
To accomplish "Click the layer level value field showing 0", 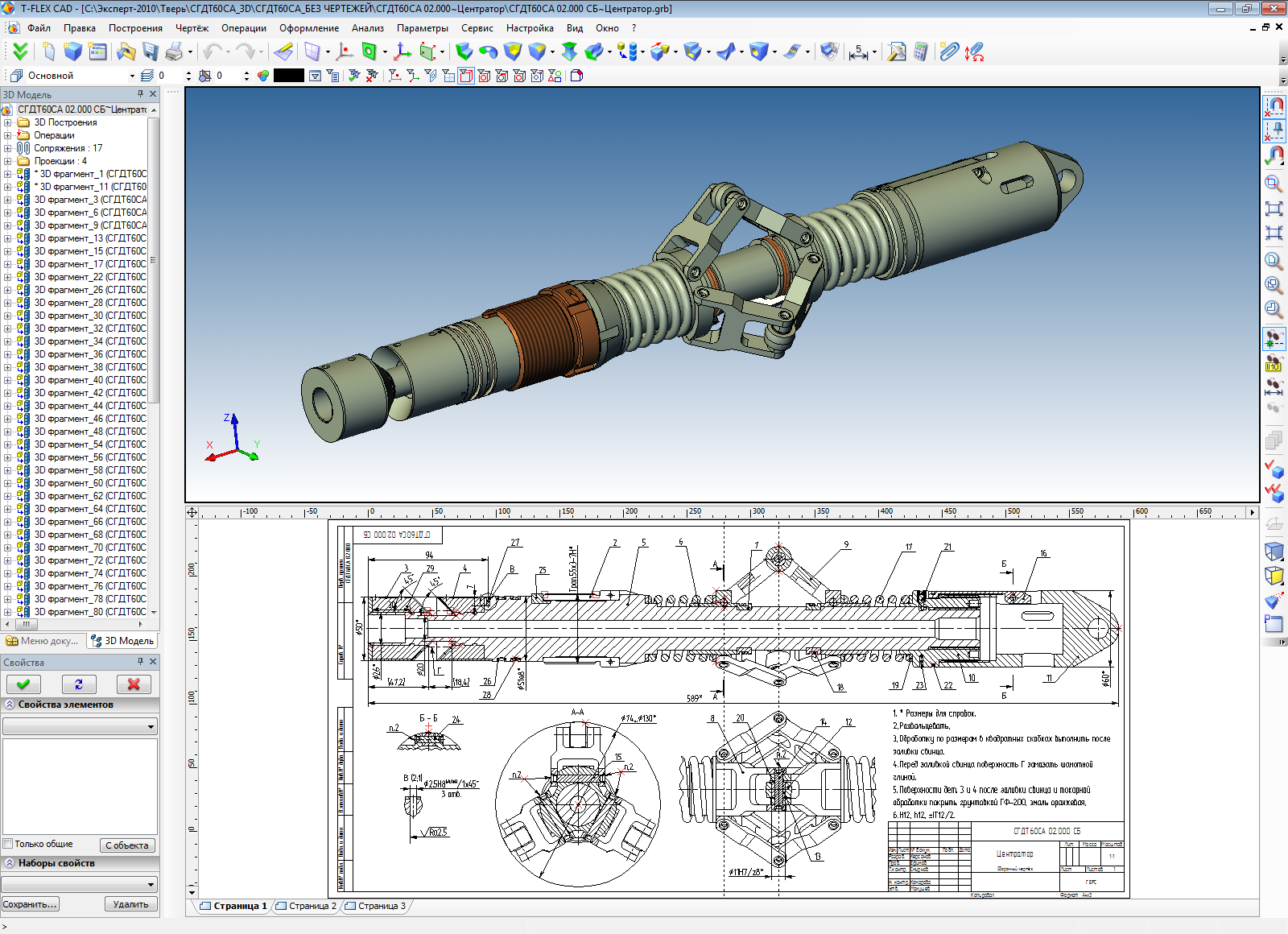I will (170, 76).
